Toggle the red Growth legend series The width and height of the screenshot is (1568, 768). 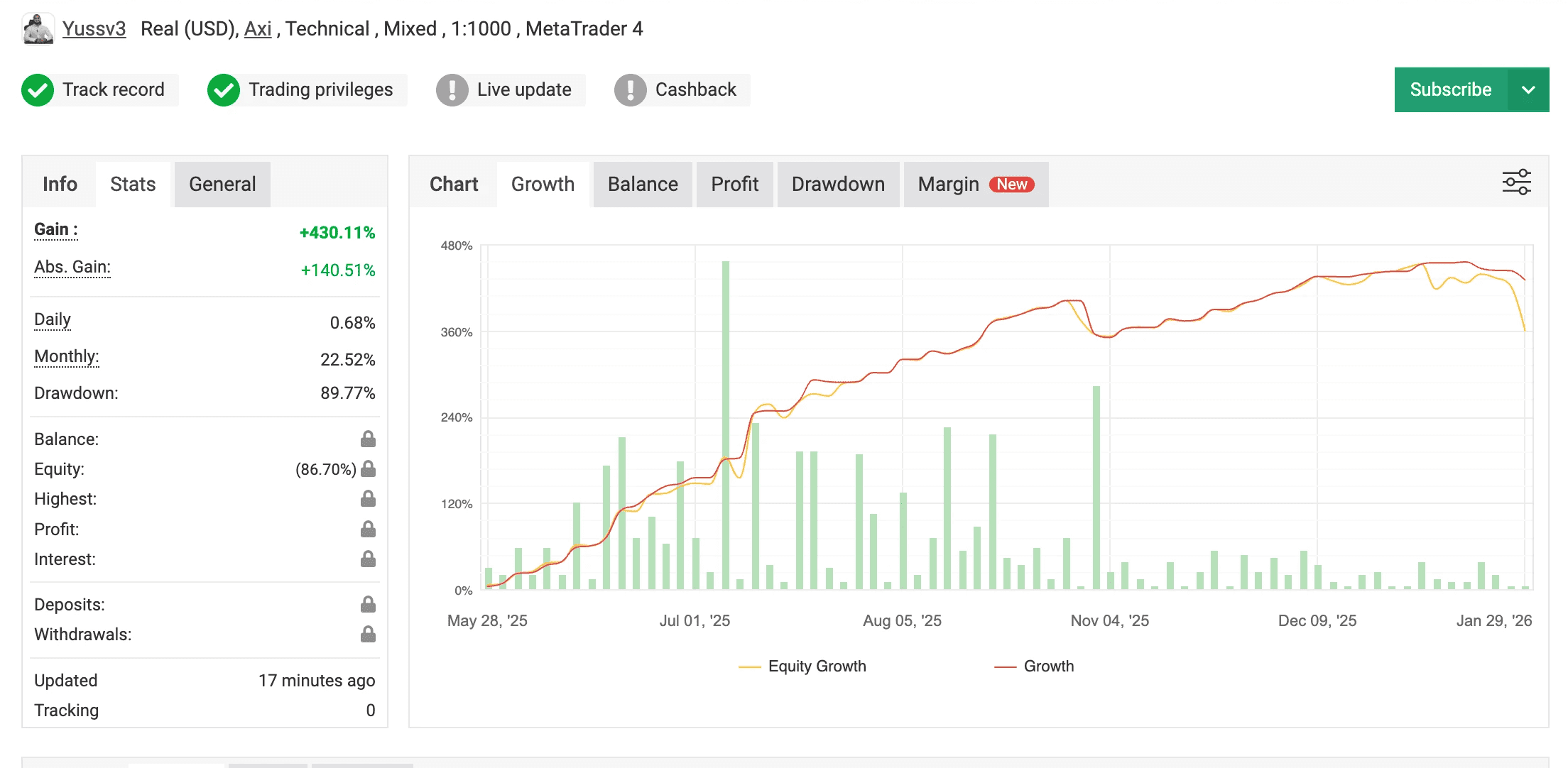point(1047,666)
